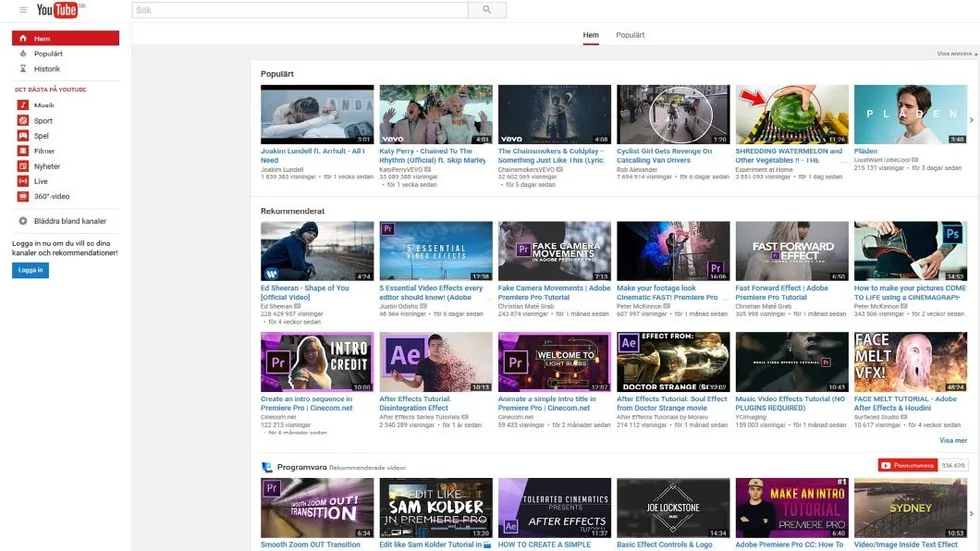Open Fake Camera Movements video thumbnail
Image resolution: width=980 pixels, height=551 pixels.
[554, 251]
